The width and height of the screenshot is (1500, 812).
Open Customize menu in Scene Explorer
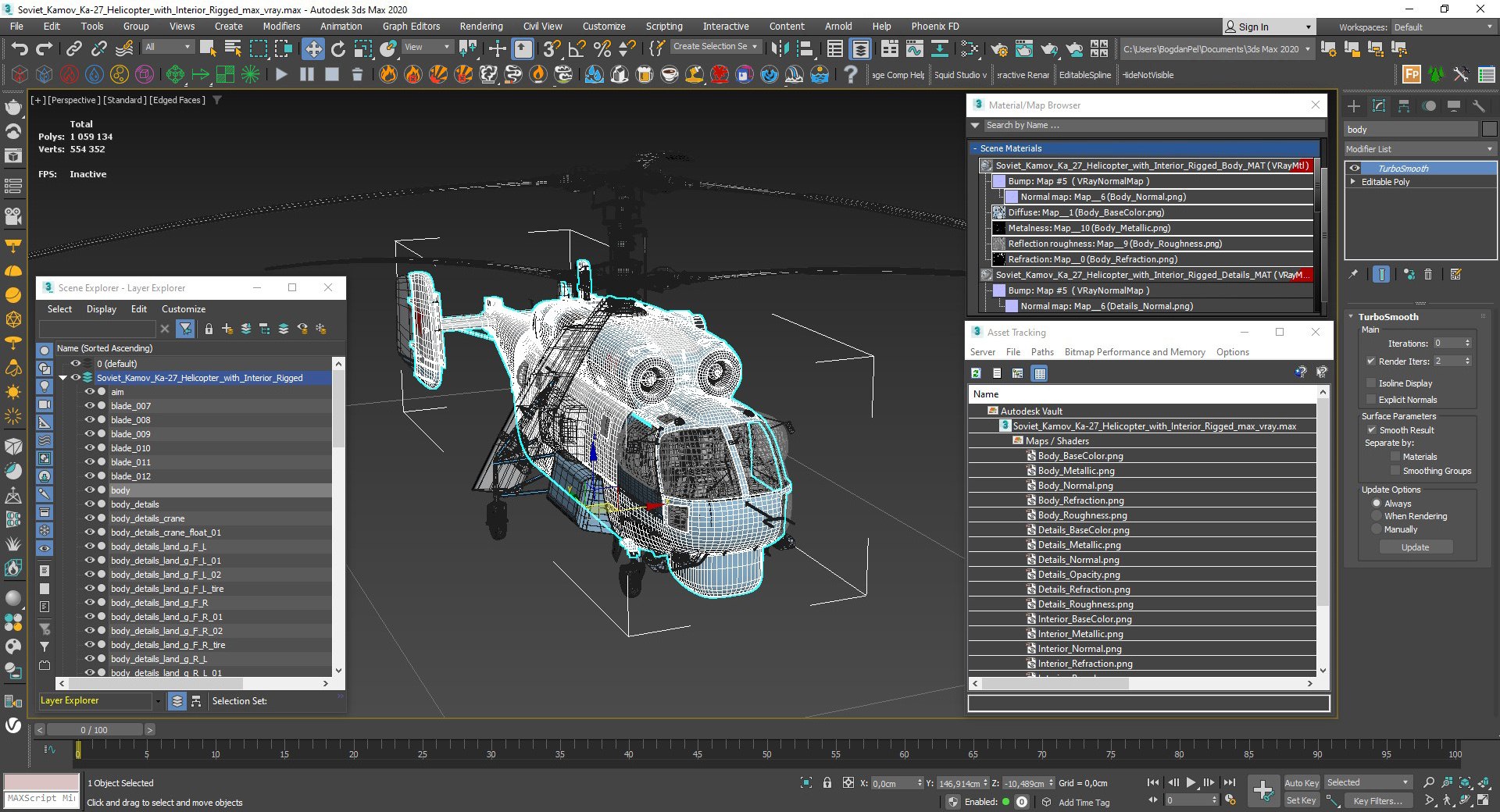click(184, 309)
